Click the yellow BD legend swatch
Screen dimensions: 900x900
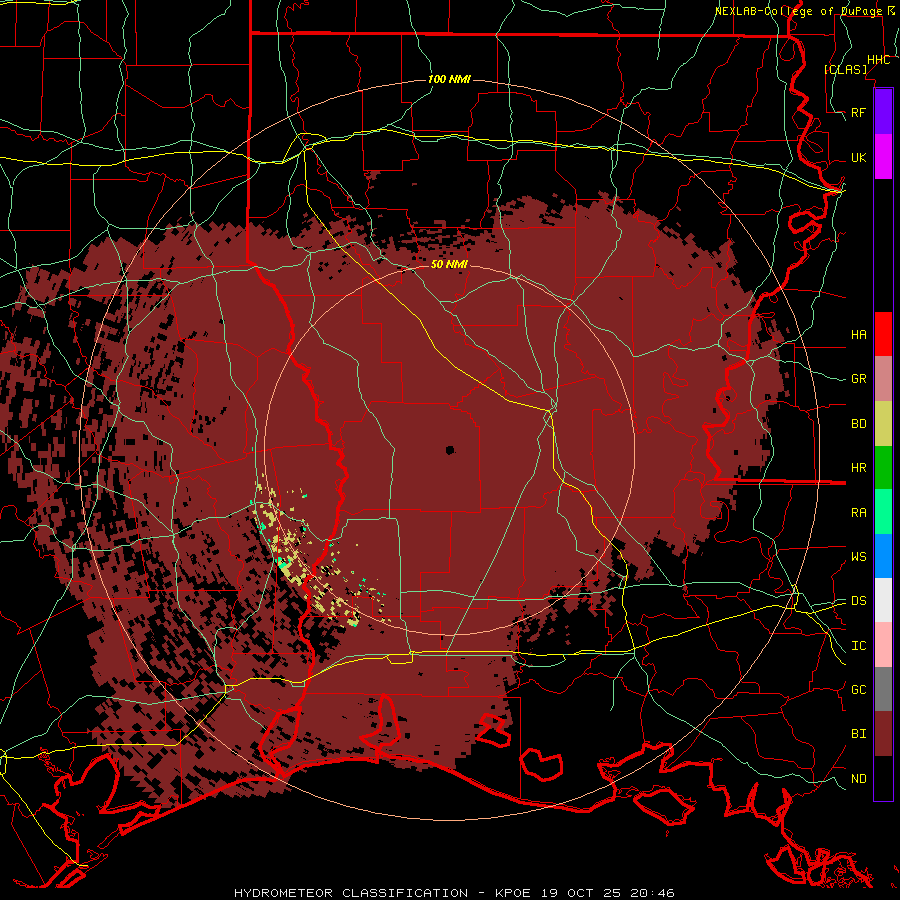[x=883, y=424]
